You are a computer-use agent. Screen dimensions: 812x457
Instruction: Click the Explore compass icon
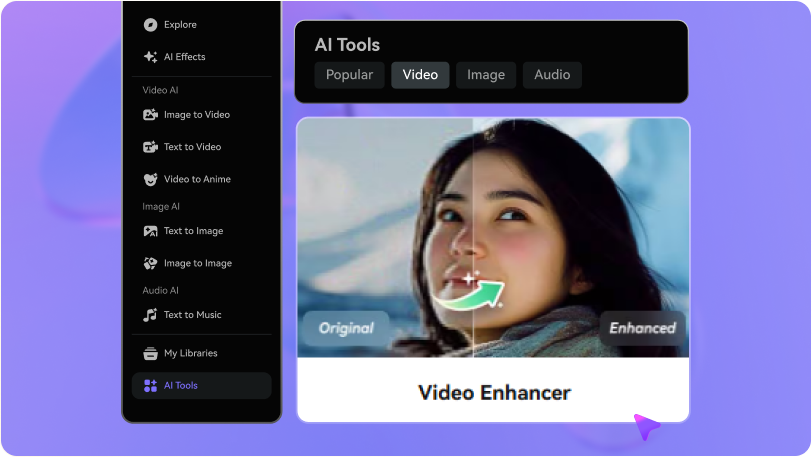(x=150, y=25)
